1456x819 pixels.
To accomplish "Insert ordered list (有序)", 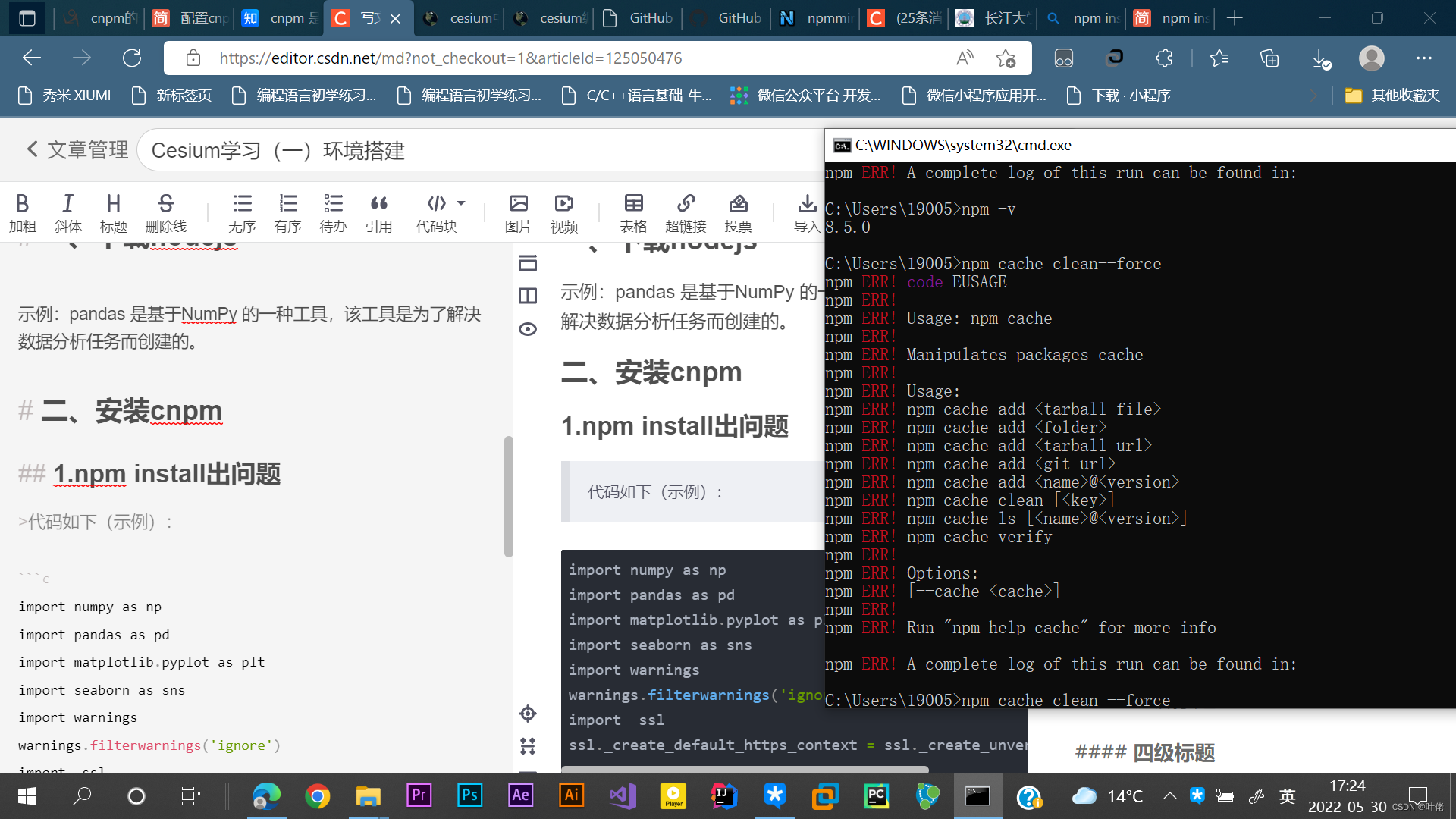I will pos(287,212).
